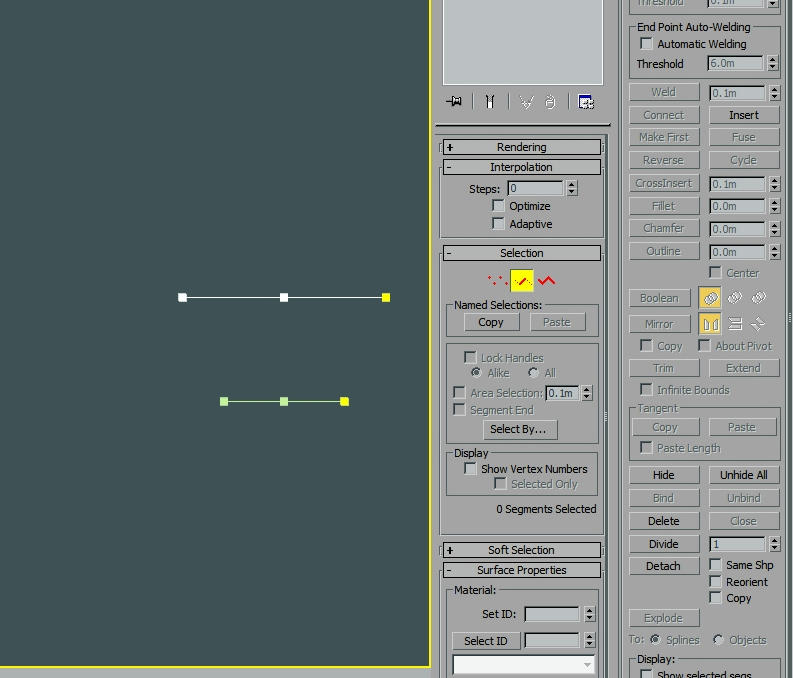The image size is (793, 678).
Task: Toggle Lock Handles checkbox
Action: pyautogui.click(x=470, y=357)
